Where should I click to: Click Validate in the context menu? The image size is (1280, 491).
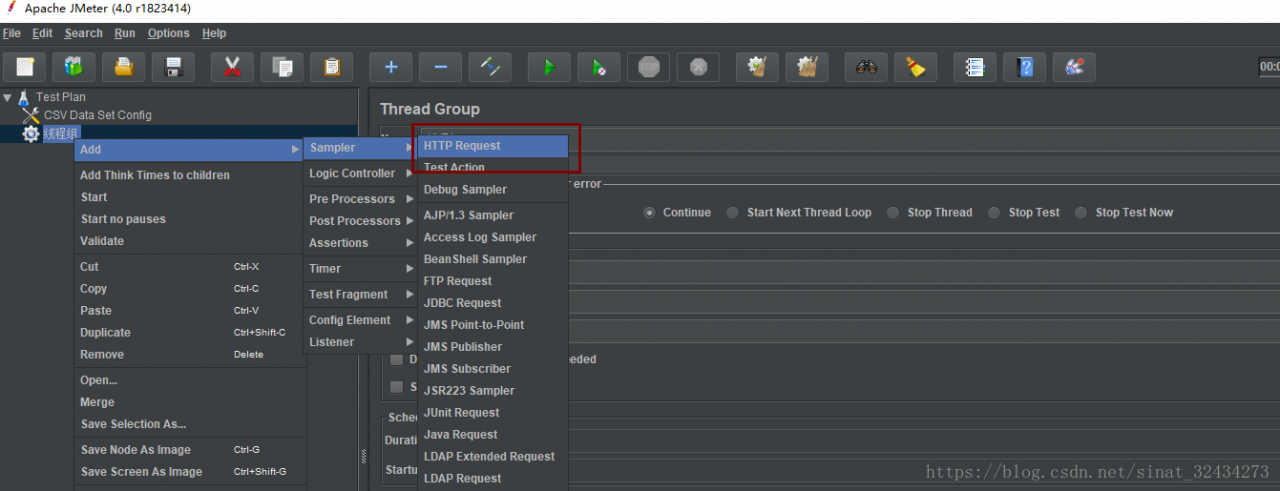[190, 241]
